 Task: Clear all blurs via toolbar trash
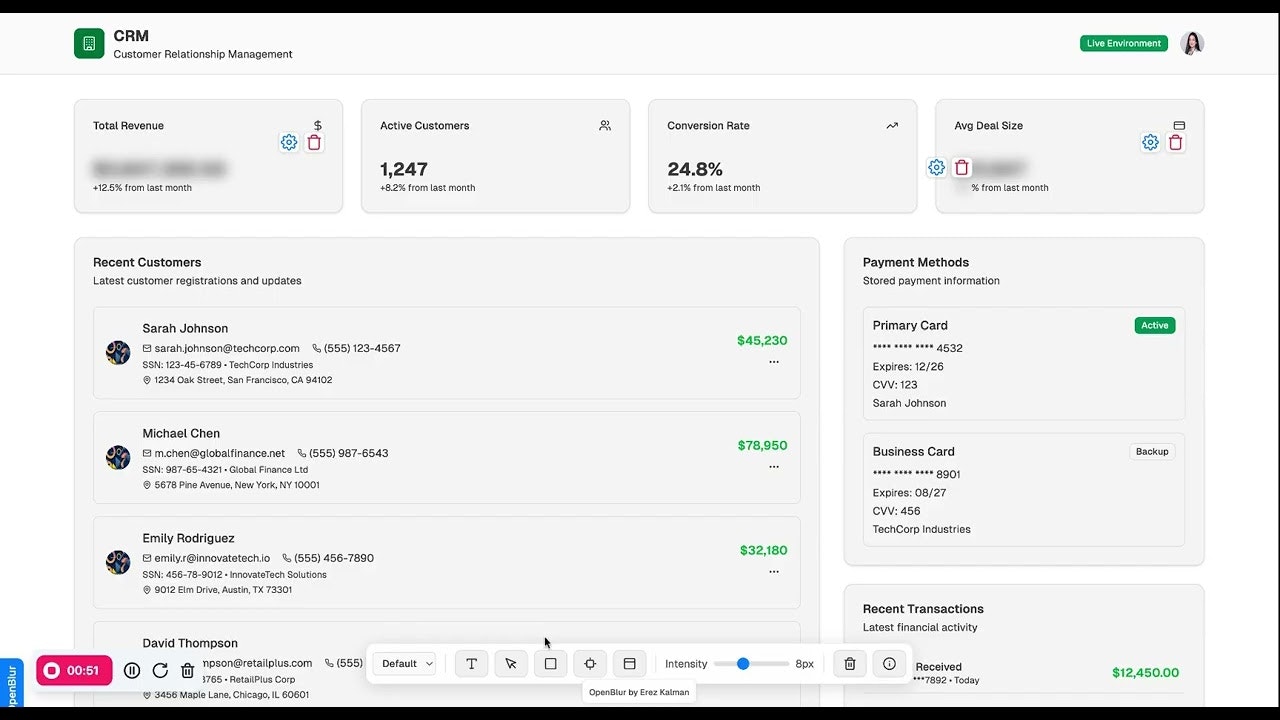(x=850, y=663)
